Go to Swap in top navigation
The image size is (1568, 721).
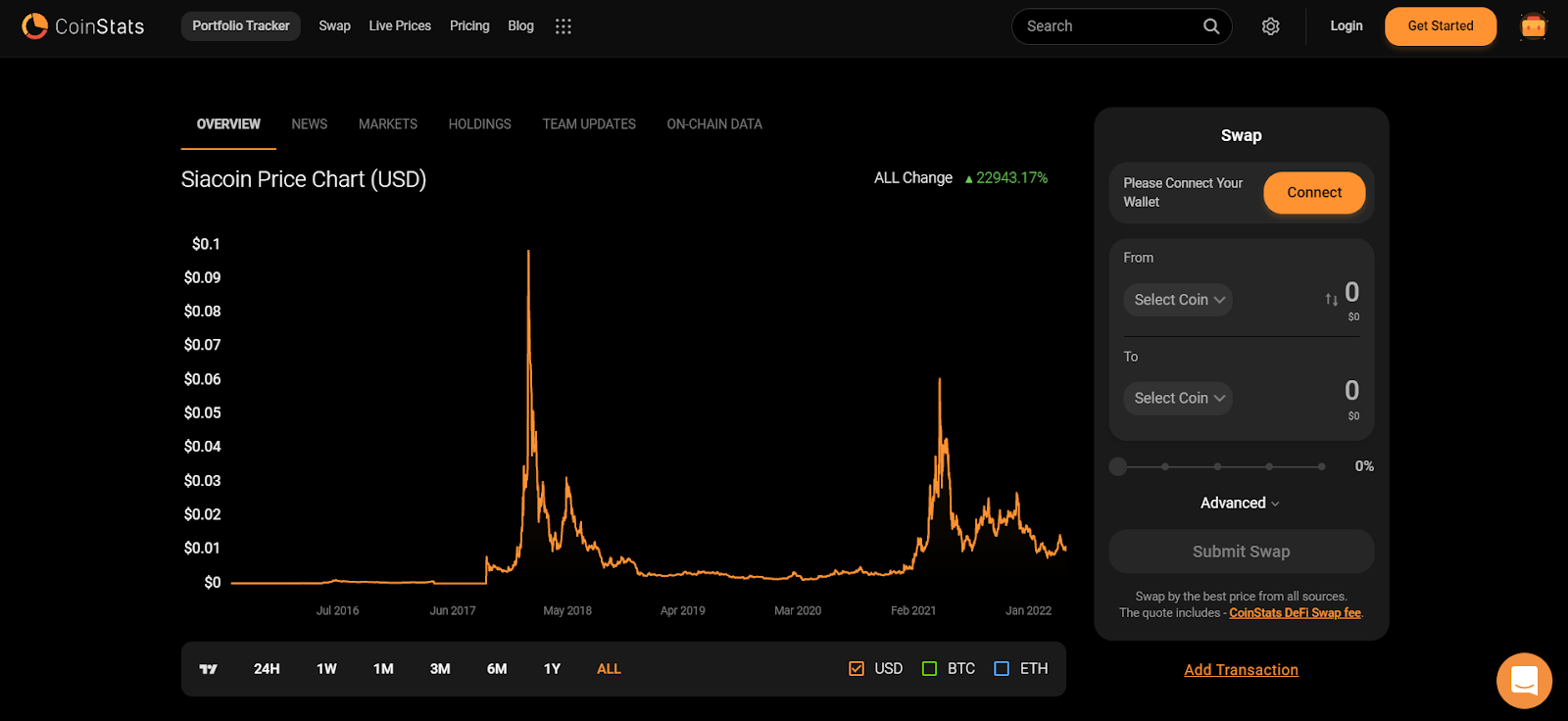334,26
